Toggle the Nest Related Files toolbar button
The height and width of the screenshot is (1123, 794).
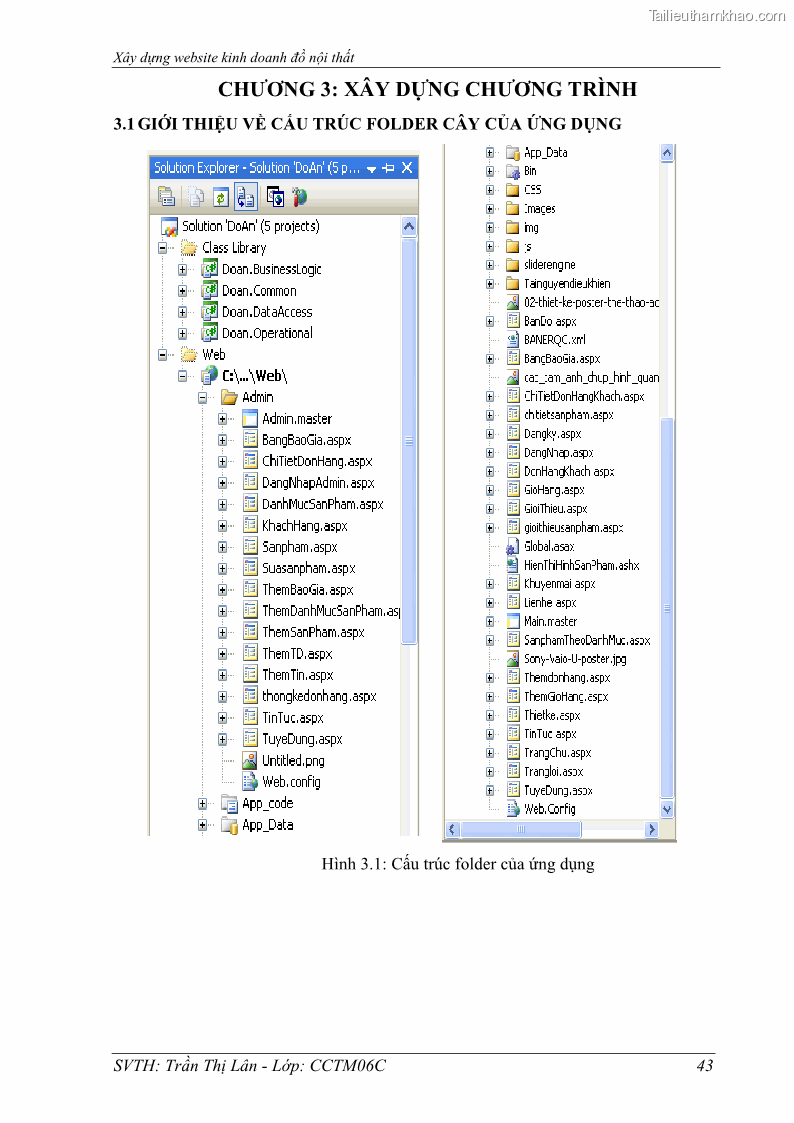coord(245,197)
